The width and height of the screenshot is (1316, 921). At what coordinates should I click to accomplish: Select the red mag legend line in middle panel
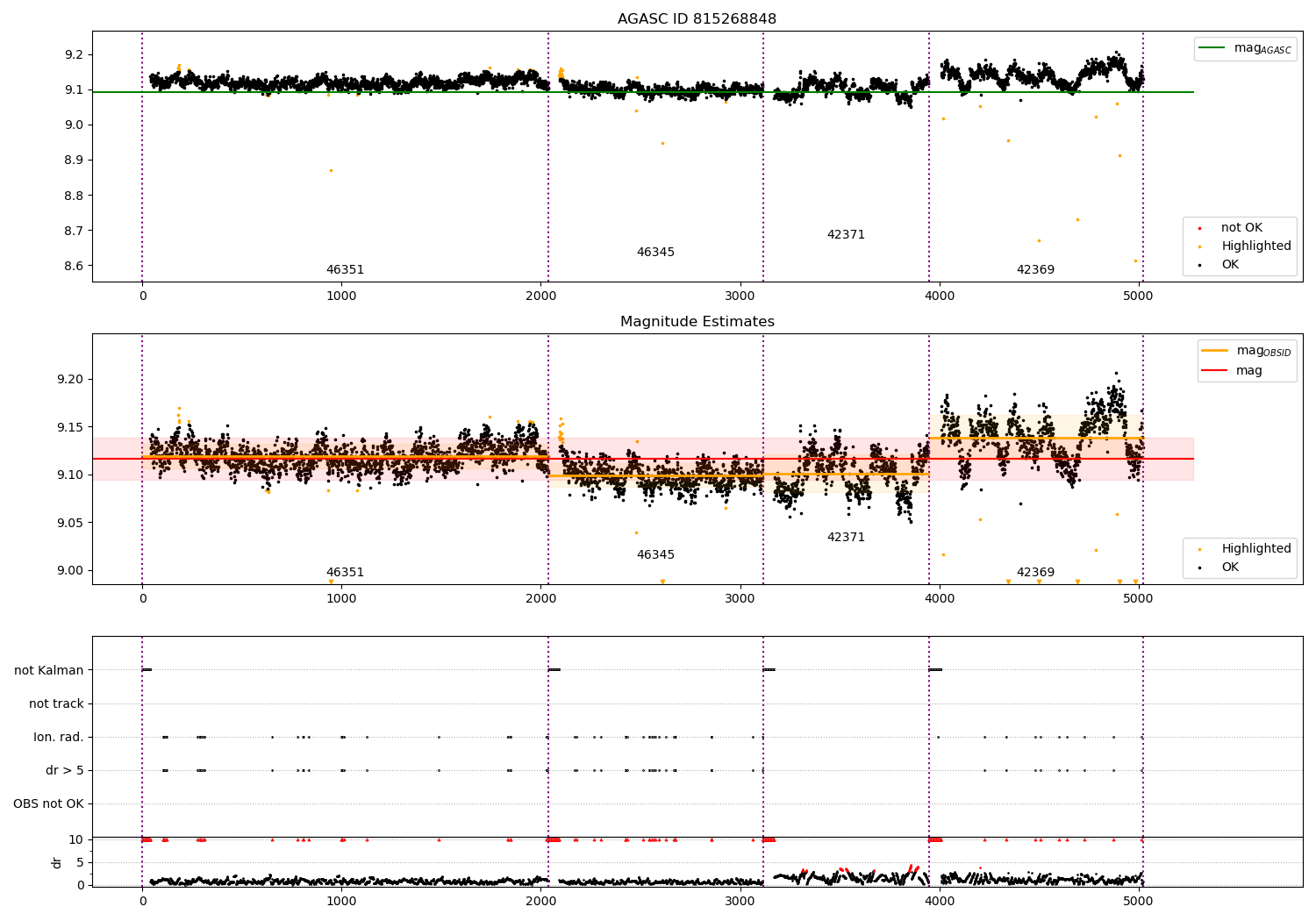(x=1214, y=371)
